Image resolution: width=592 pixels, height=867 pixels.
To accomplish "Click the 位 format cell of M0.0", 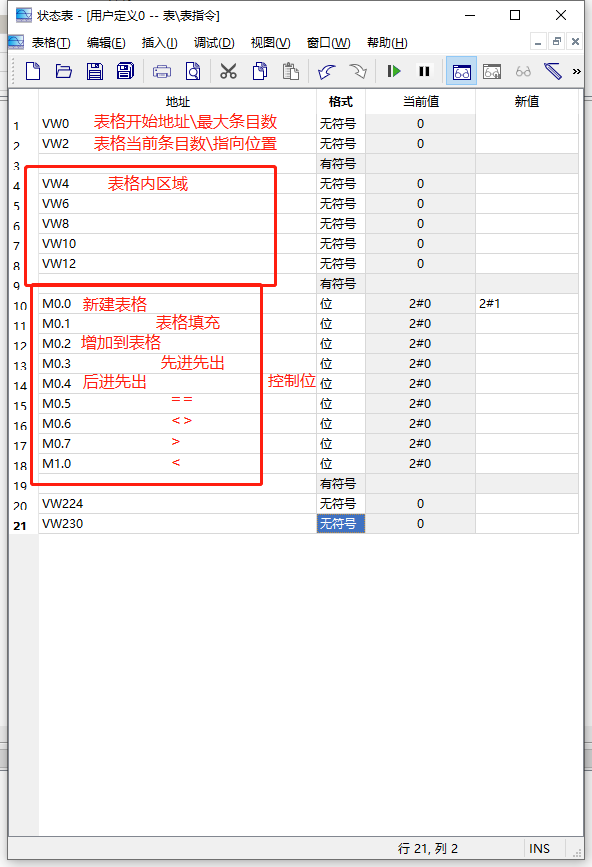I will tap(340, 304).
